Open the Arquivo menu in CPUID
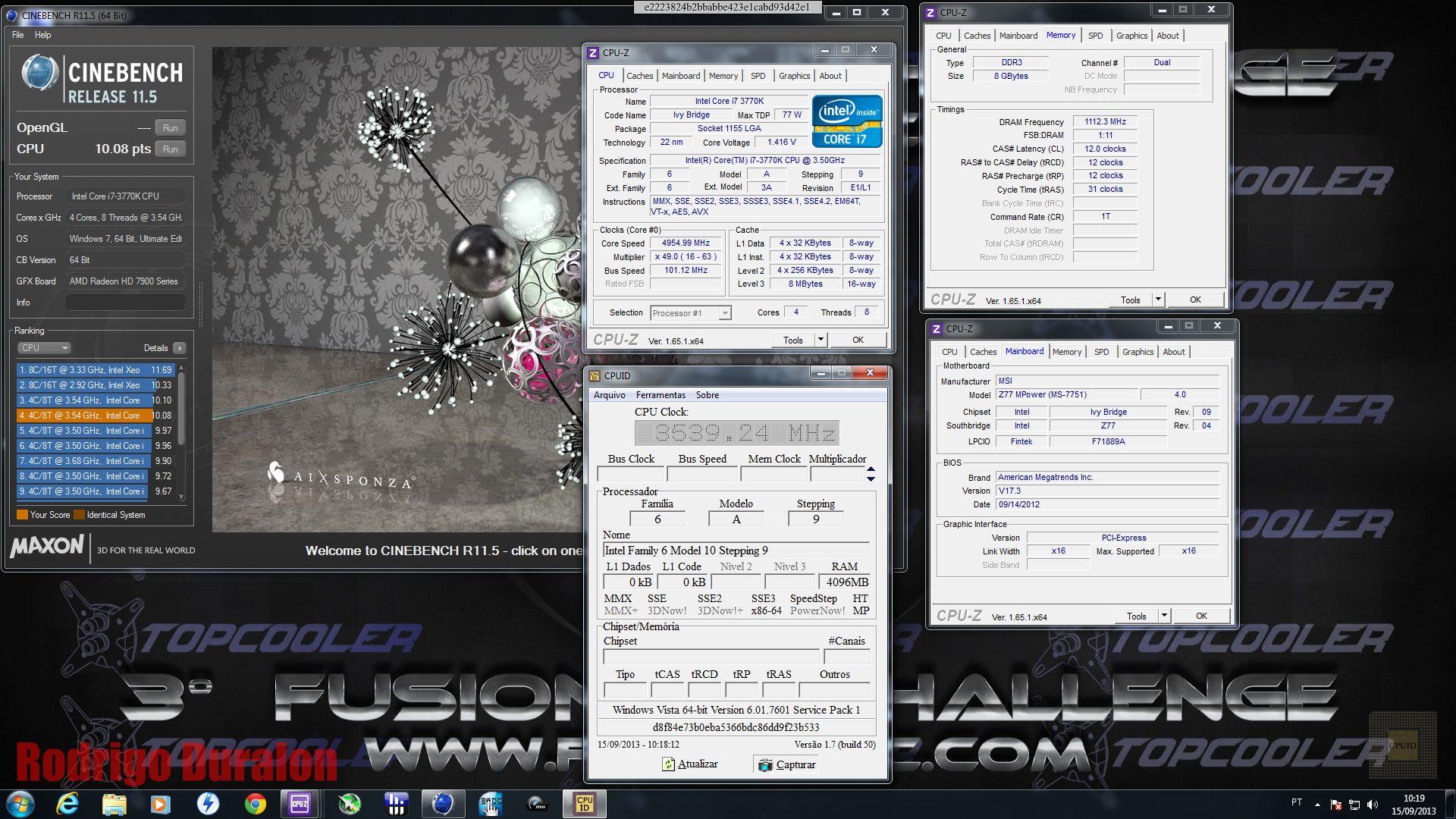The width and height of the screenshot is (1456, 819). pyautogui.click(x=610, y=395)
